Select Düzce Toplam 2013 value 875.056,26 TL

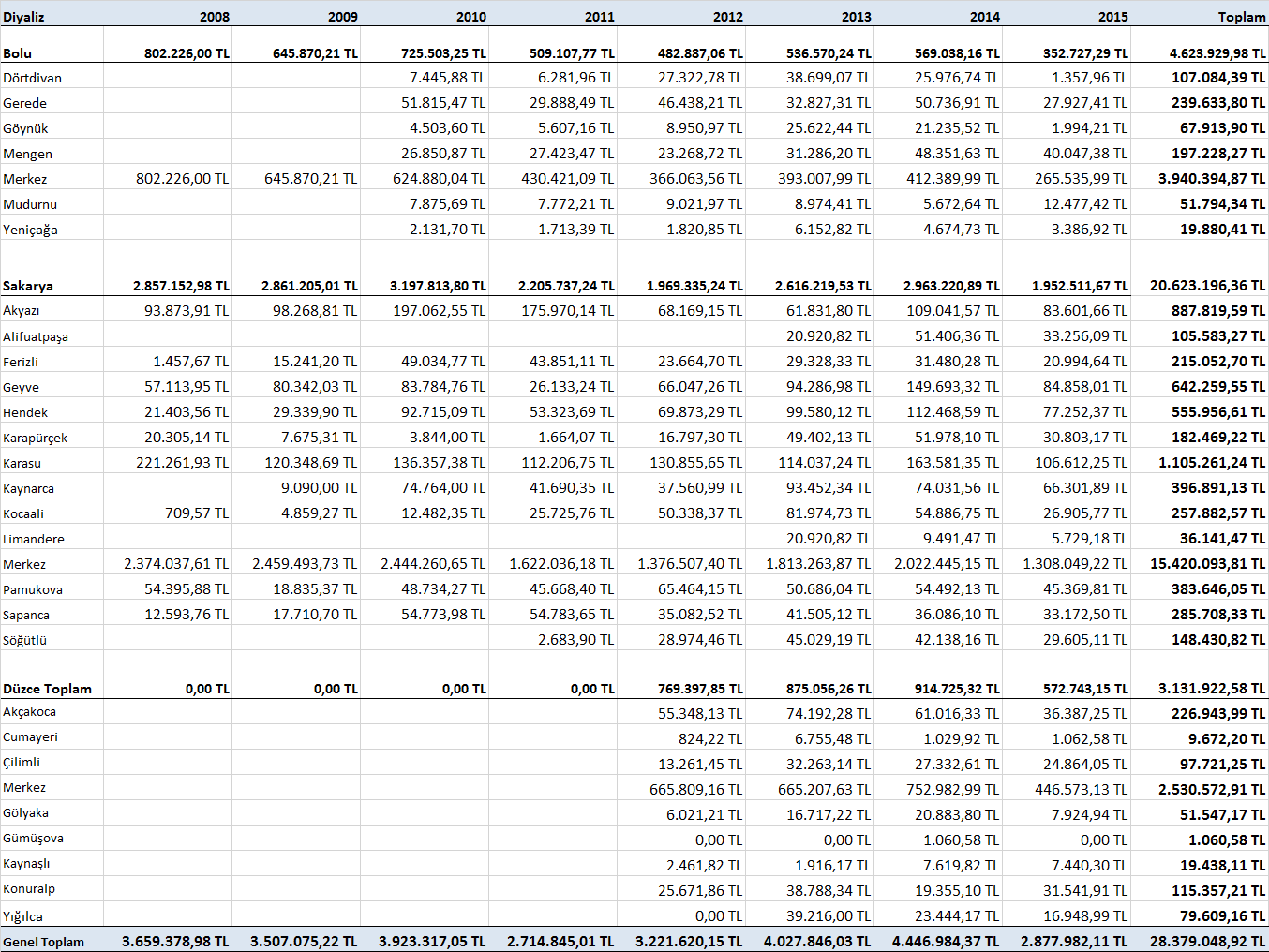(829, 689)
